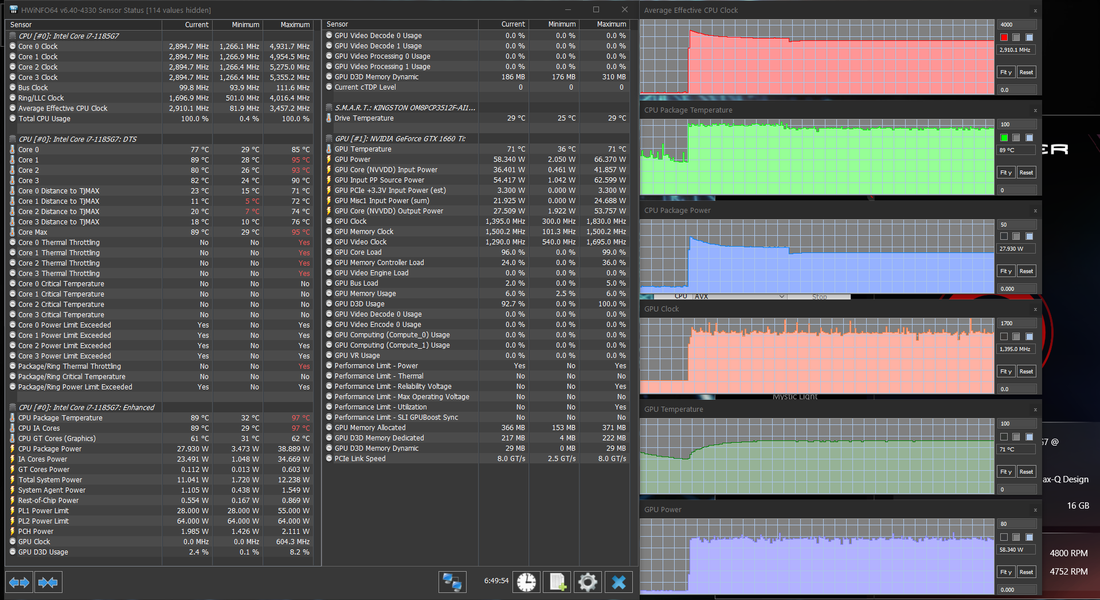
Task: Click light blue square in GPU Clock graph
Action: coord(1029,337)
